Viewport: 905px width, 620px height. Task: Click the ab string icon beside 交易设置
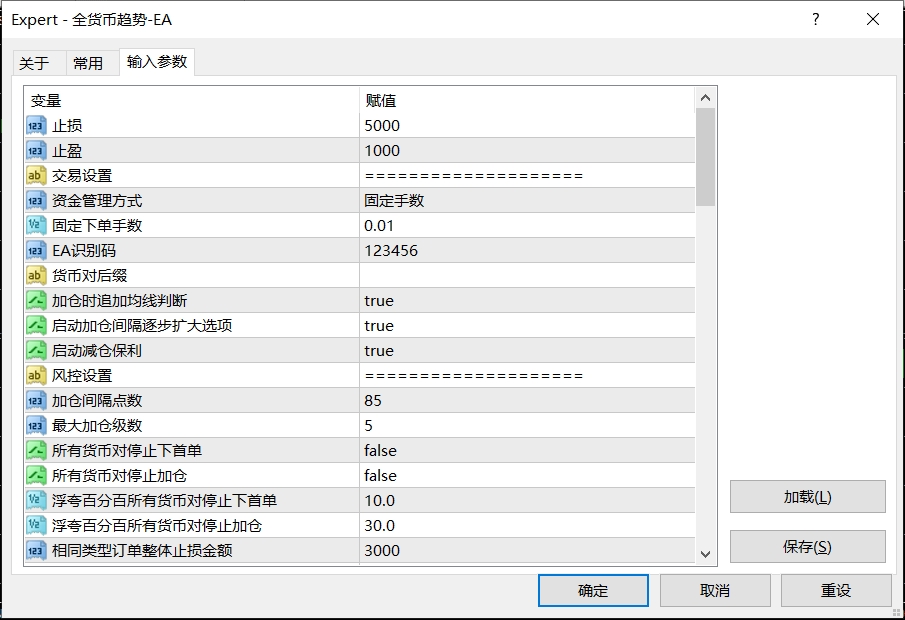coord(38,175)
